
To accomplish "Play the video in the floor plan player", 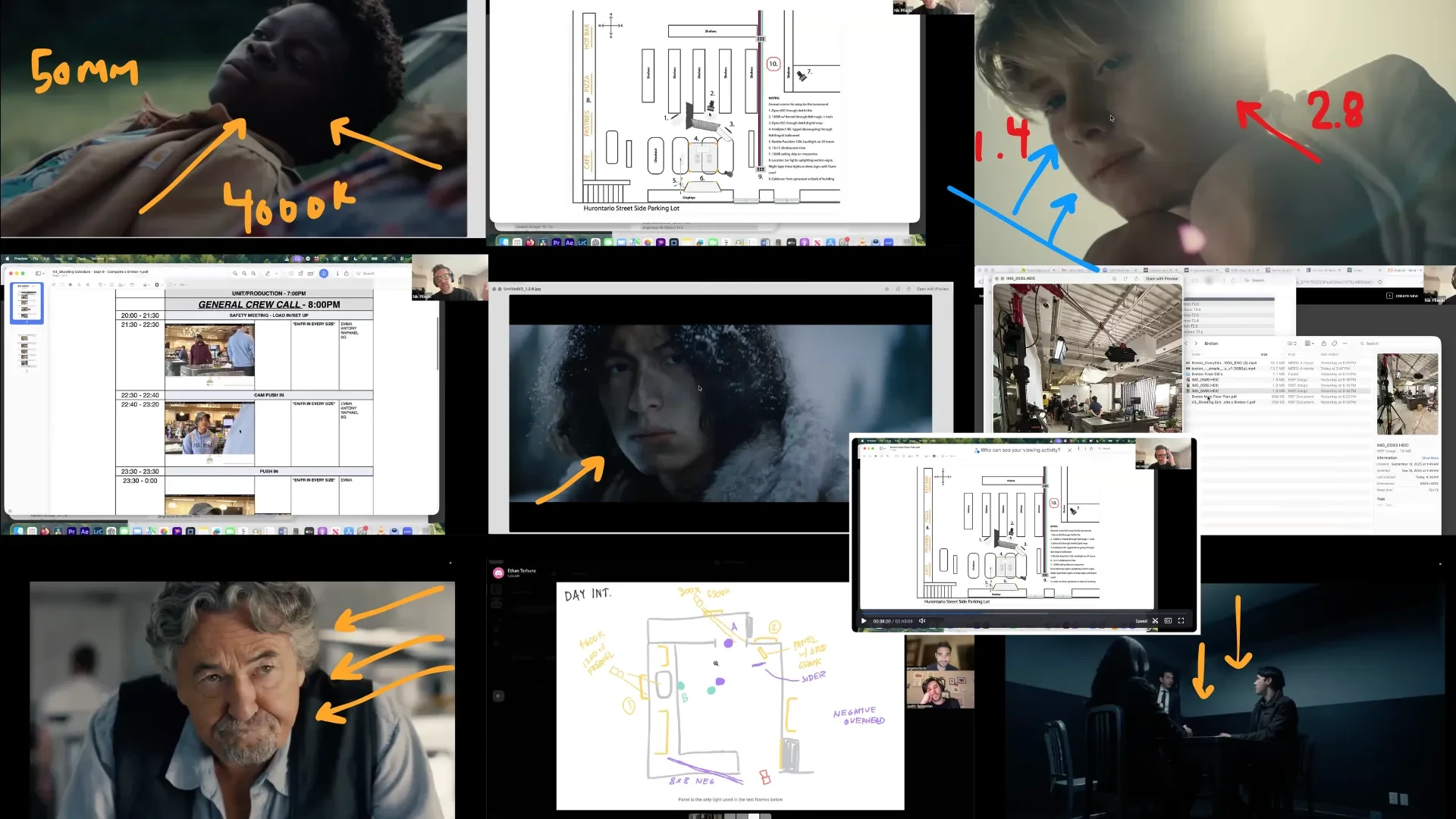I will [x=864, y=621].
